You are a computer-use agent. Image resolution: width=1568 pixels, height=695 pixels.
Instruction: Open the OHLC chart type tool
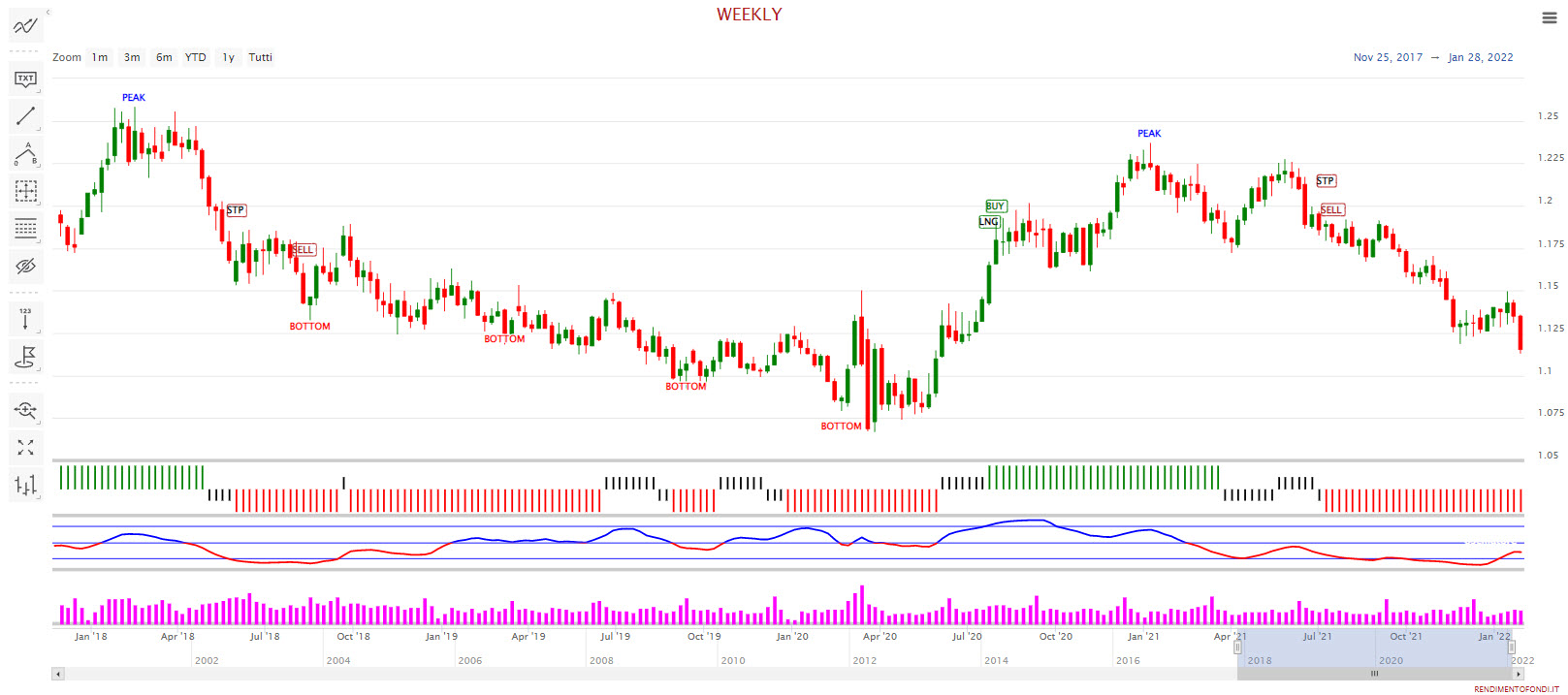[x=25, y=485]
